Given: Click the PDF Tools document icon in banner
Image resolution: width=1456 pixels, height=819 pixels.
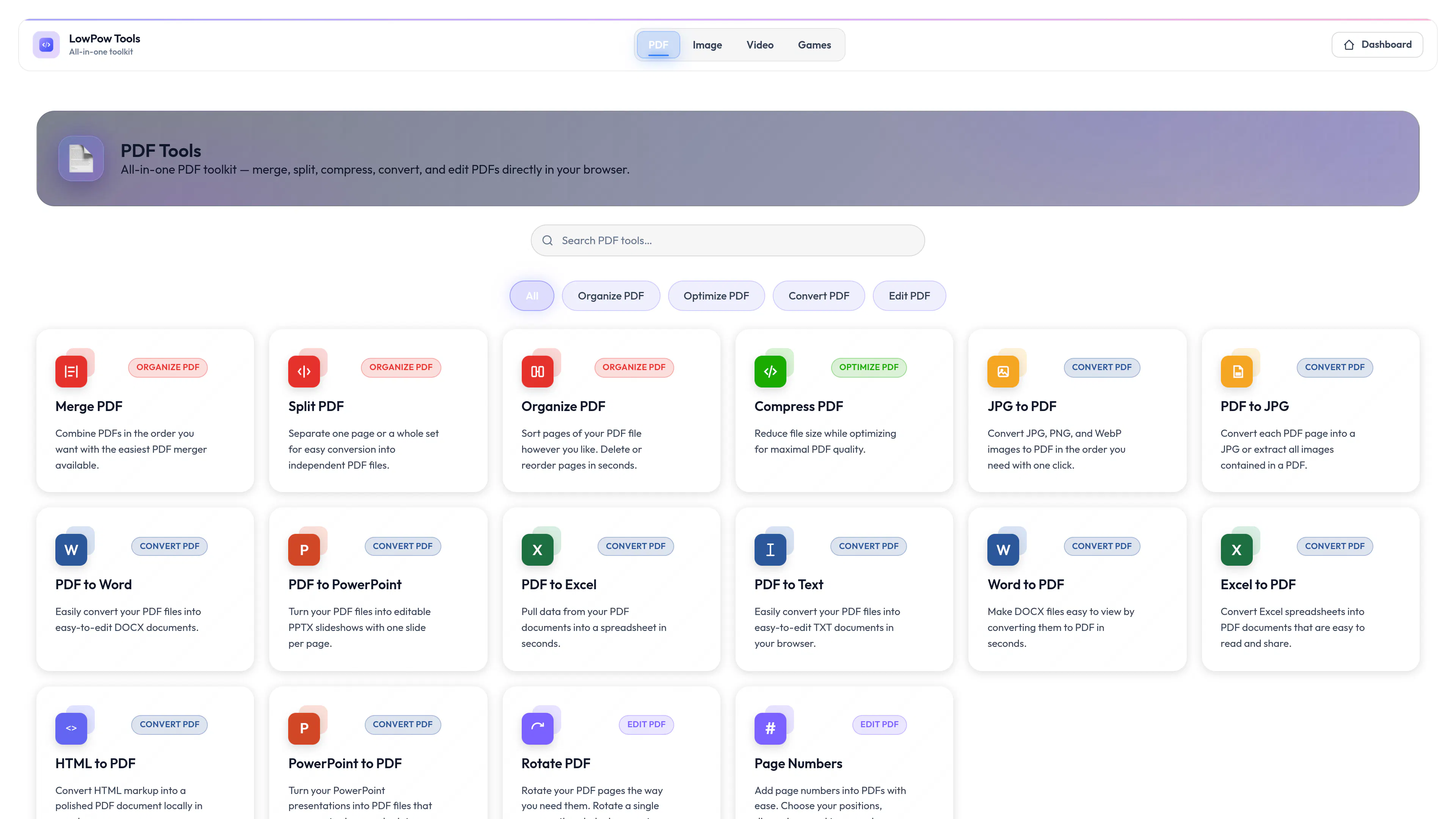Looking at the screenshot, I should pos(81,158).
